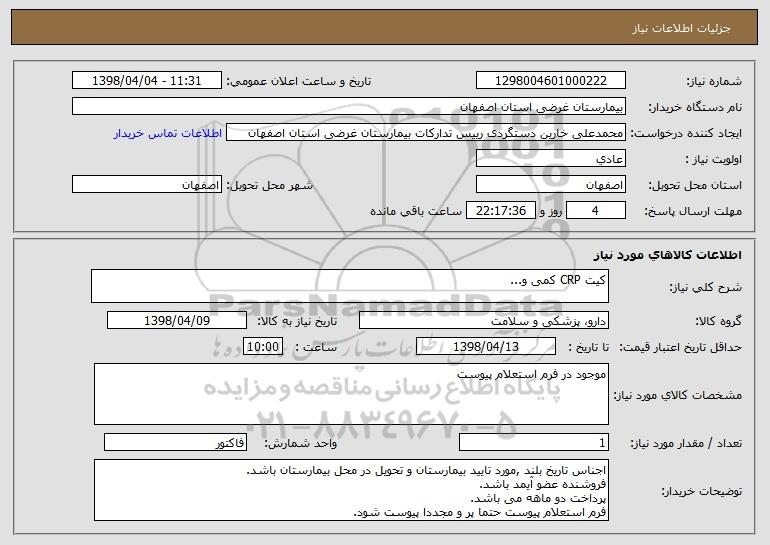Select the label تعداد / مقدار مورد نیاز
Viewport: 770px width, 545px height.
[686, 443]
